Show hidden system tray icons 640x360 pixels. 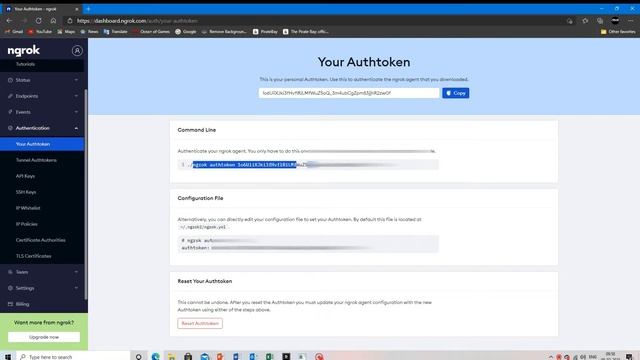pos(550,357)
